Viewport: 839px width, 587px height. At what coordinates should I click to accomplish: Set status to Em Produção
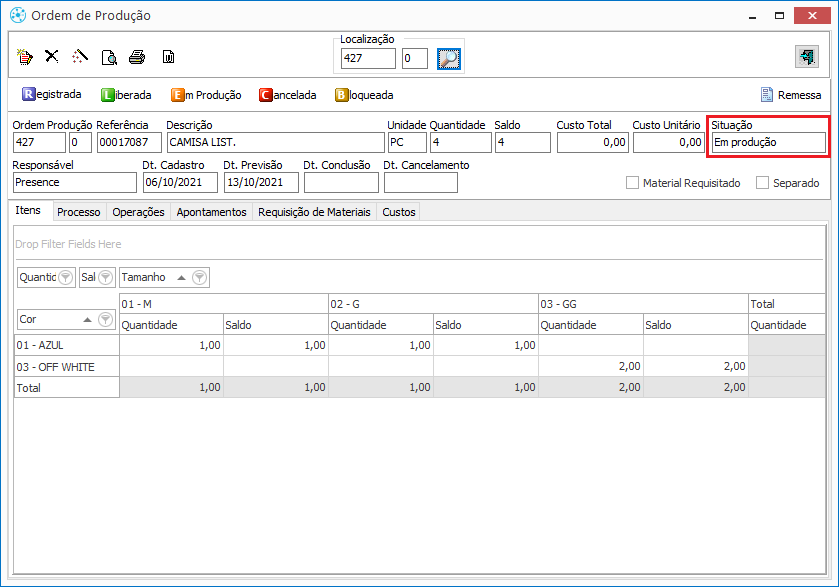click(206, 95)
